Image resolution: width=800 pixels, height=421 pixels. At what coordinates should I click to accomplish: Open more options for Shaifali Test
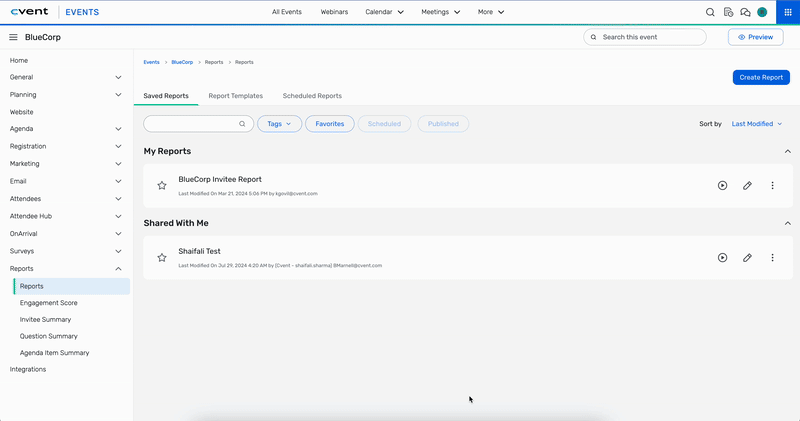772,258
